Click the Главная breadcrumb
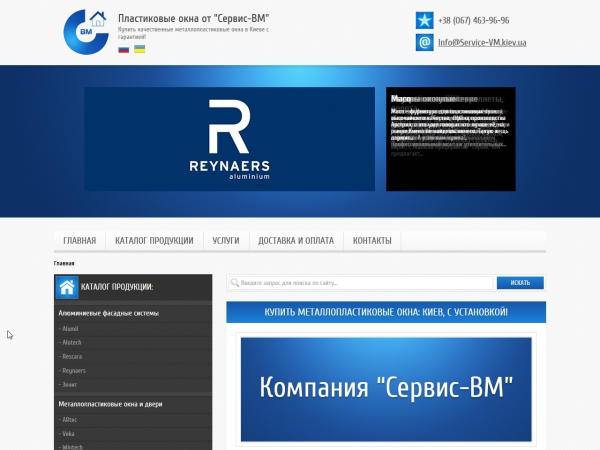 point(64,263)
